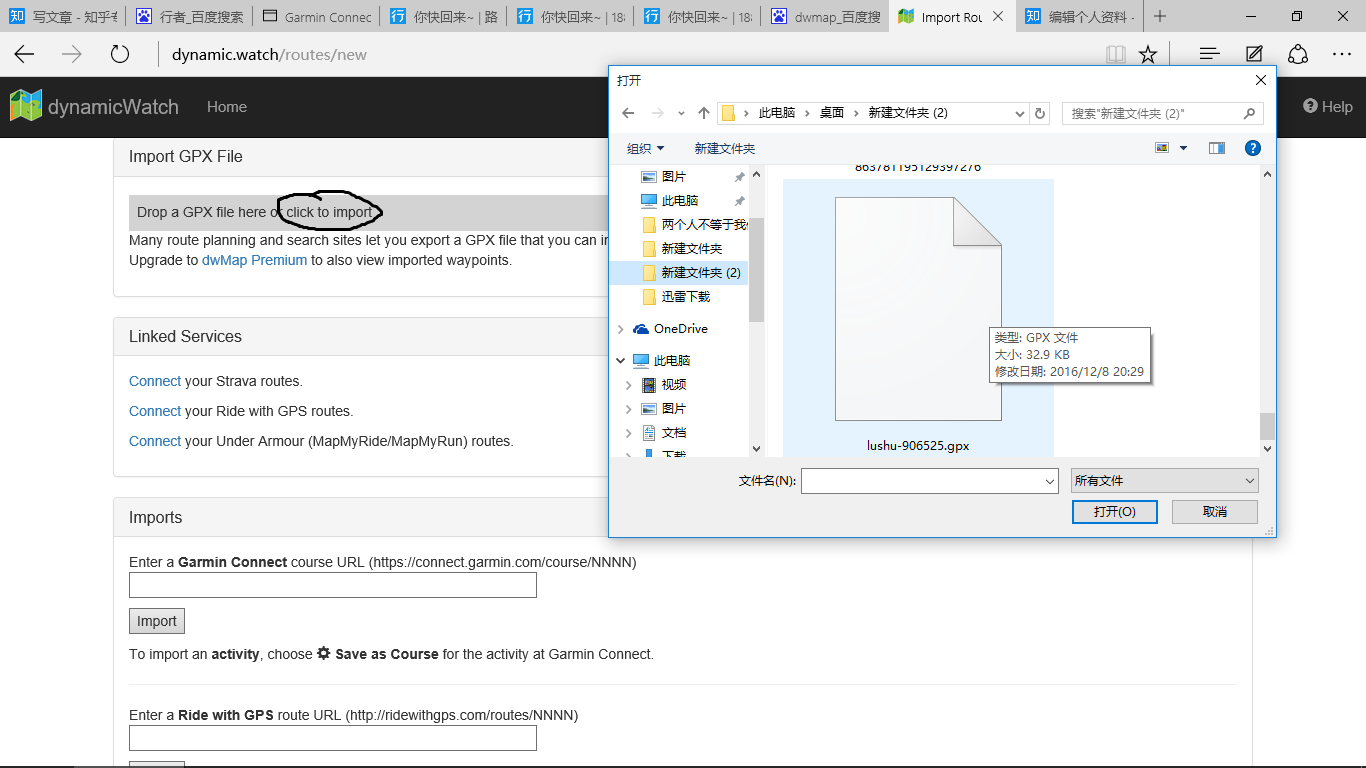This screenshot has height=768, width=1366.
Task: Switch to the 编辑个人资料 tab
Action: pos(1079,16)
